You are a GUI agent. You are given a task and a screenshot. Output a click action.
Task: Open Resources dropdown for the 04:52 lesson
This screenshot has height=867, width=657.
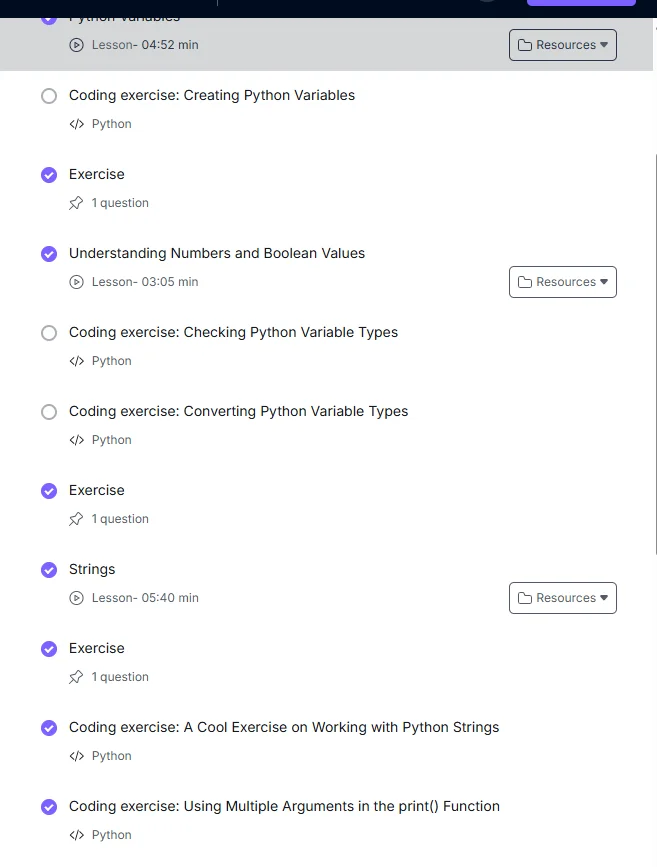[x=562, y=45]
